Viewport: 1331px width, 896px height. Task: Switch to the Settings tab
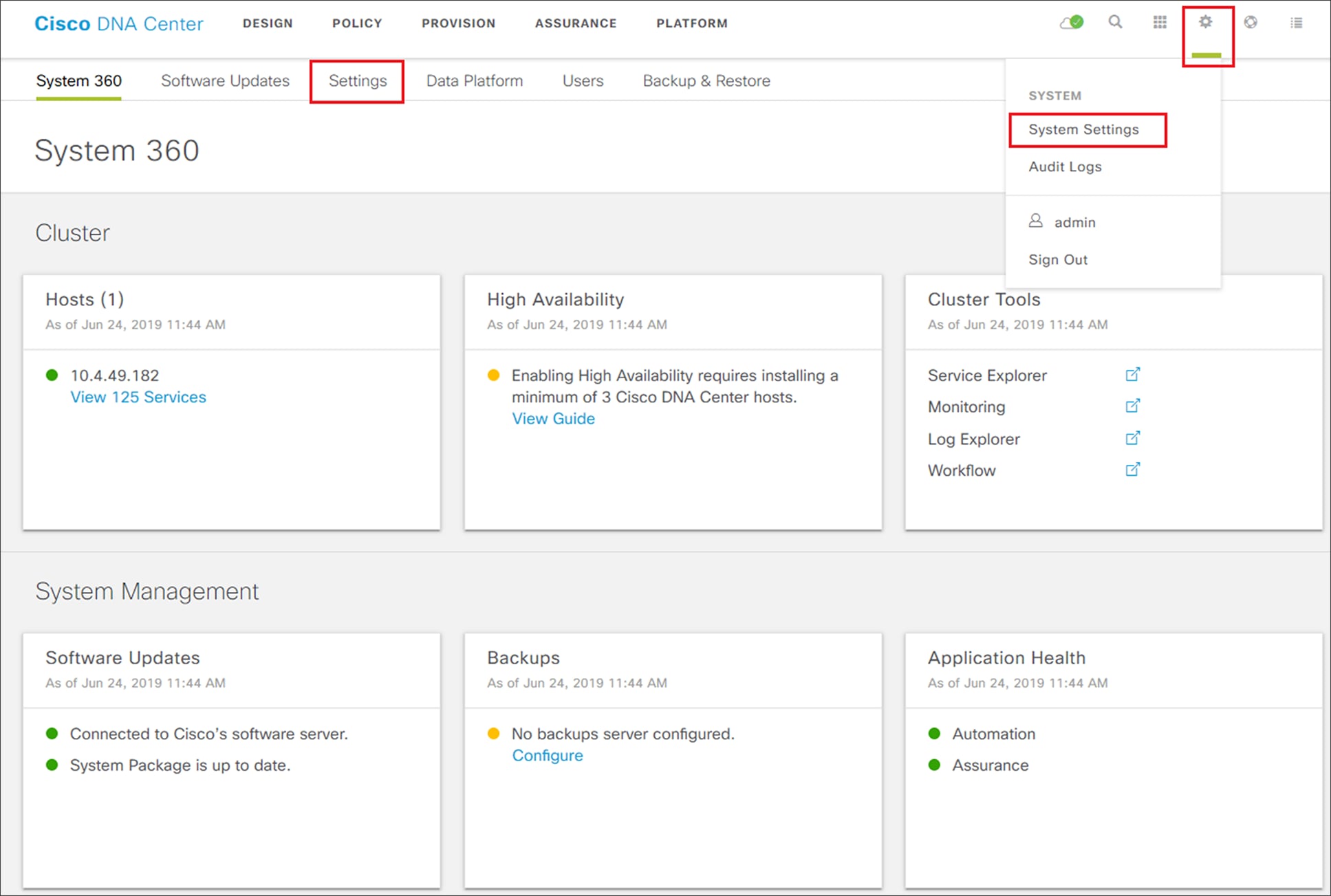click(358, 81)
